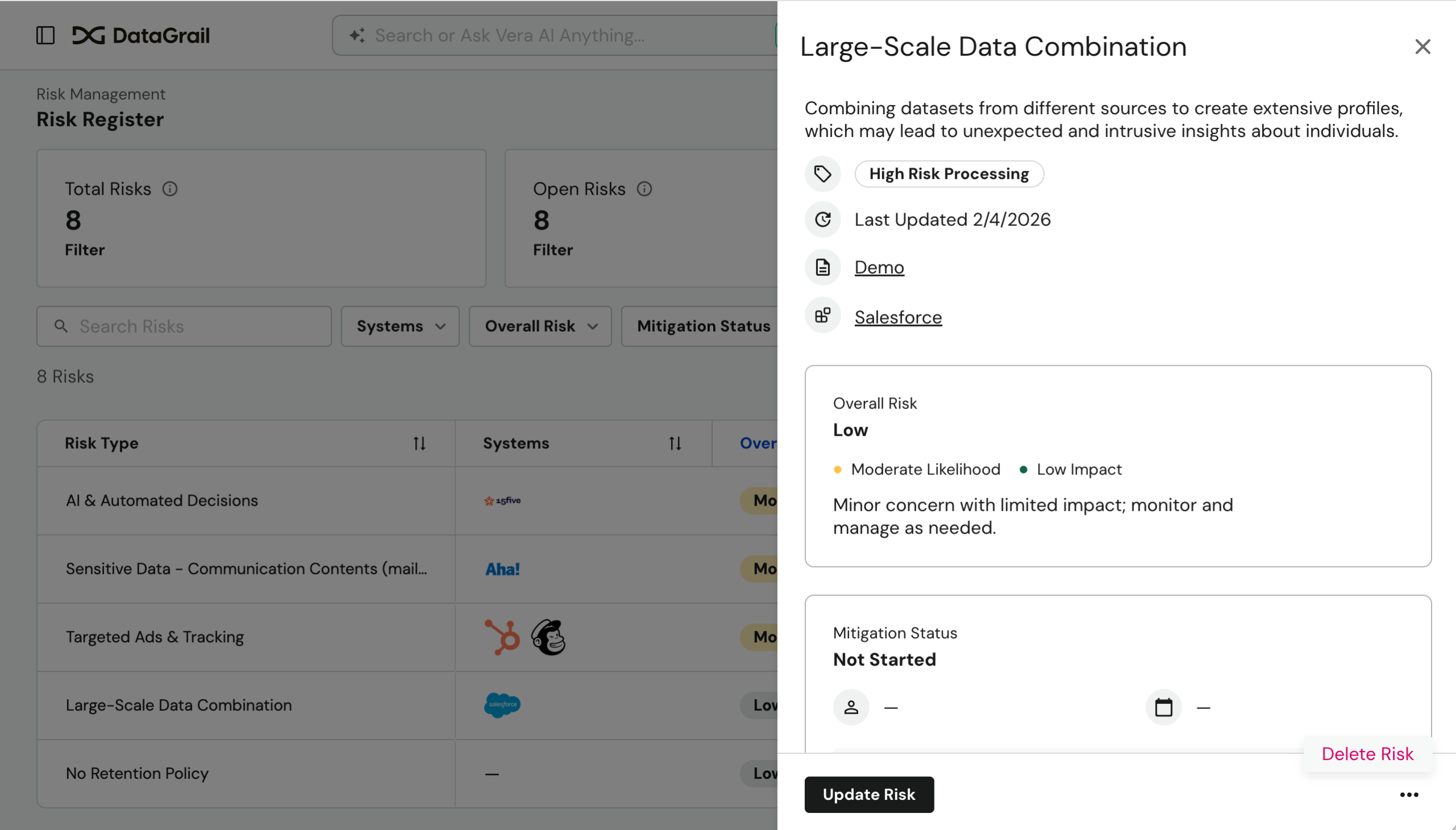Click the Open Risks info icon
This screenshot has height=830, width=1456.
point(644,189)
